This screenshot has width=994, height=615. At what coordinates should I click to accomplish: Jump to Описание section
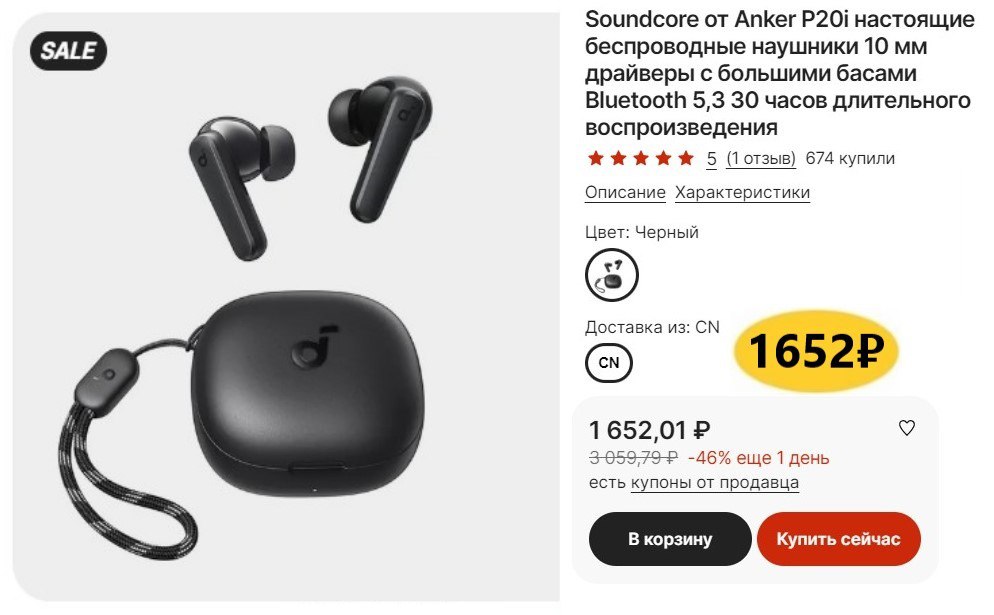[x=625, y=192]
